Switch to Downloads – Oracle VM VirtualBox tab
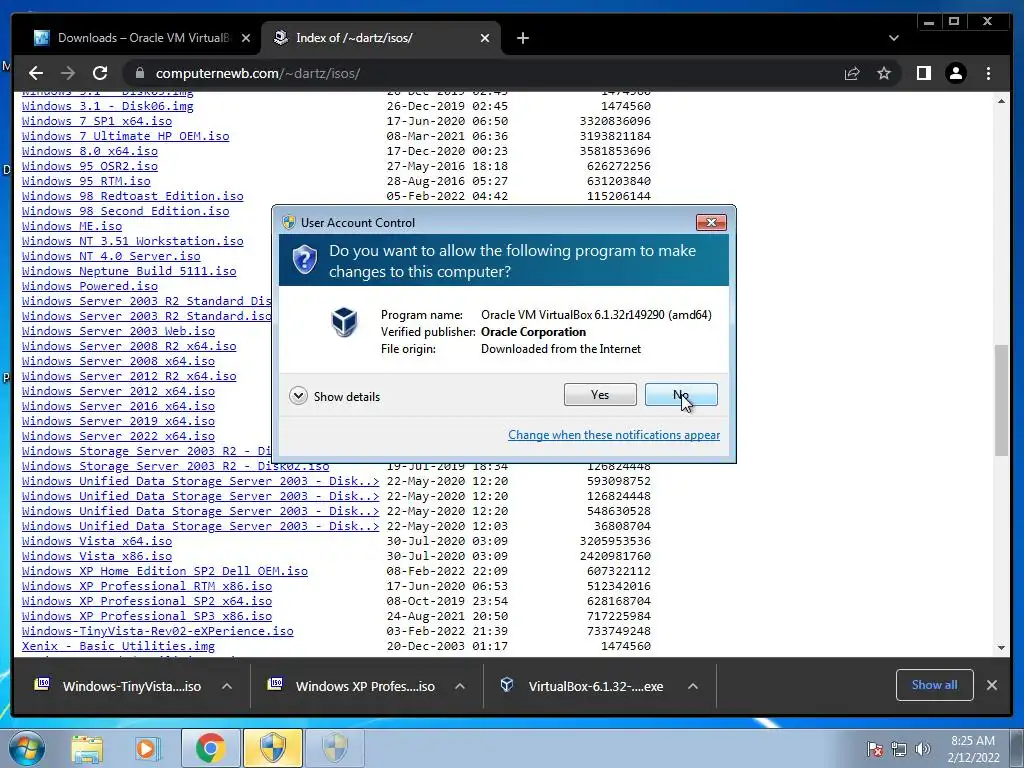Viewport: 1024px width, 768px height. click(142, 38)
